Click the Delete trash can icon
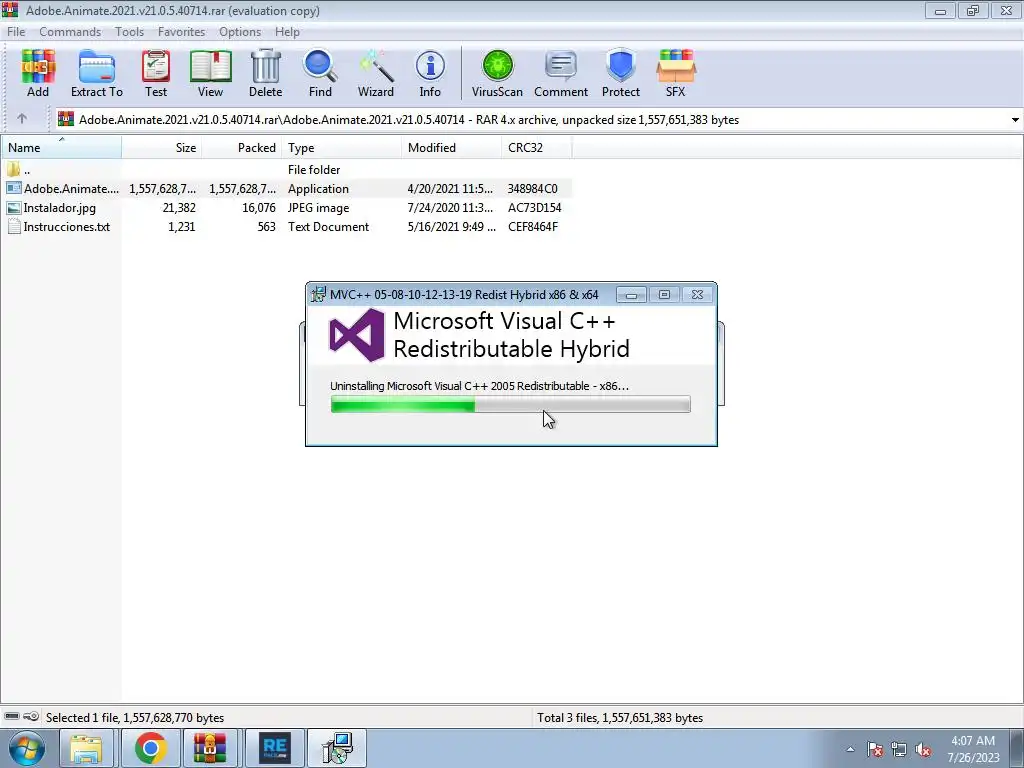This screenshot has height=768, width=1024. click(x=265, y=73)
